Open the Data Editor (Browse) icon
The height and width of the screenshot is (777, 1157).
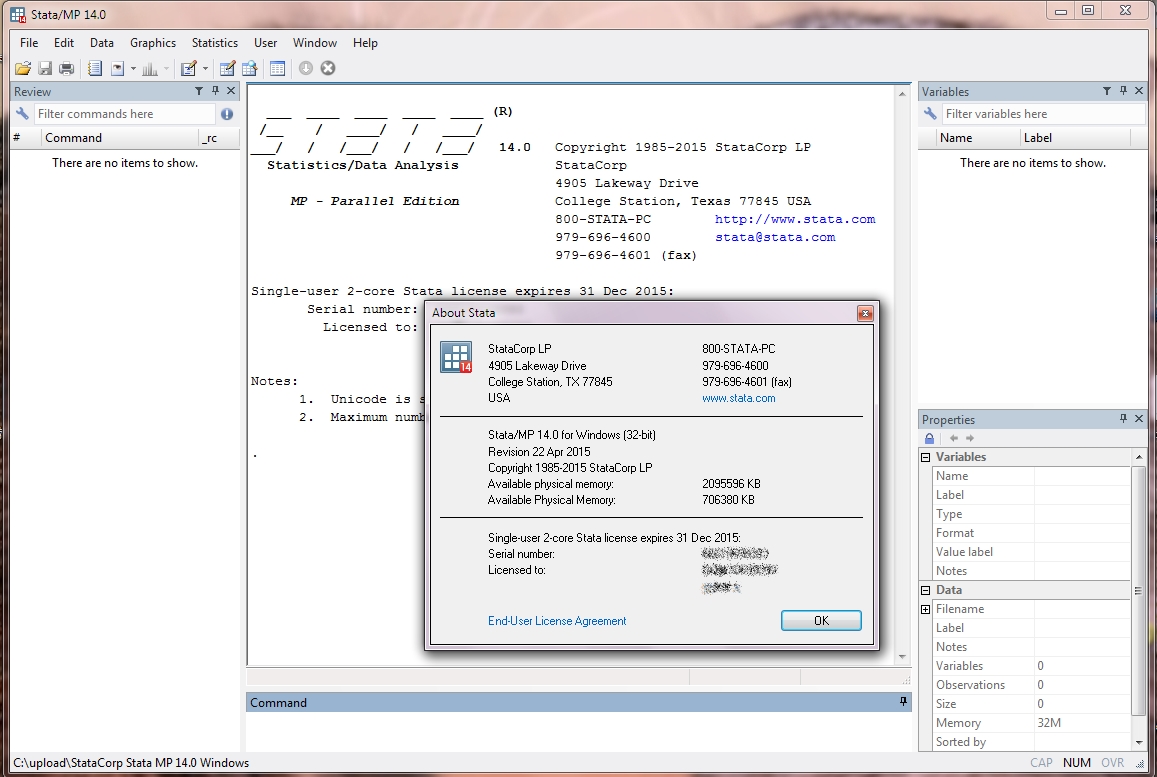coord(249,69)
